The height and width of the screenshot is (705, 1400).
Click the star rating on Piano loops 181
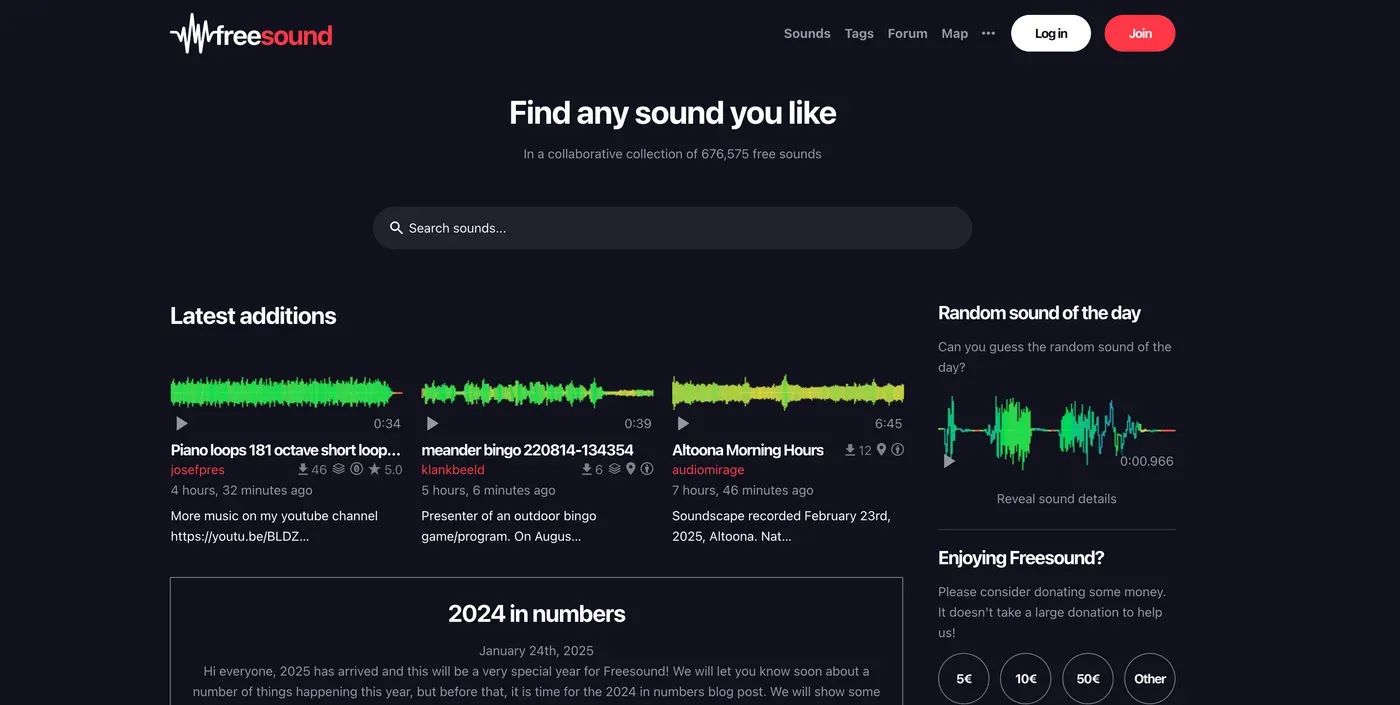385,469
